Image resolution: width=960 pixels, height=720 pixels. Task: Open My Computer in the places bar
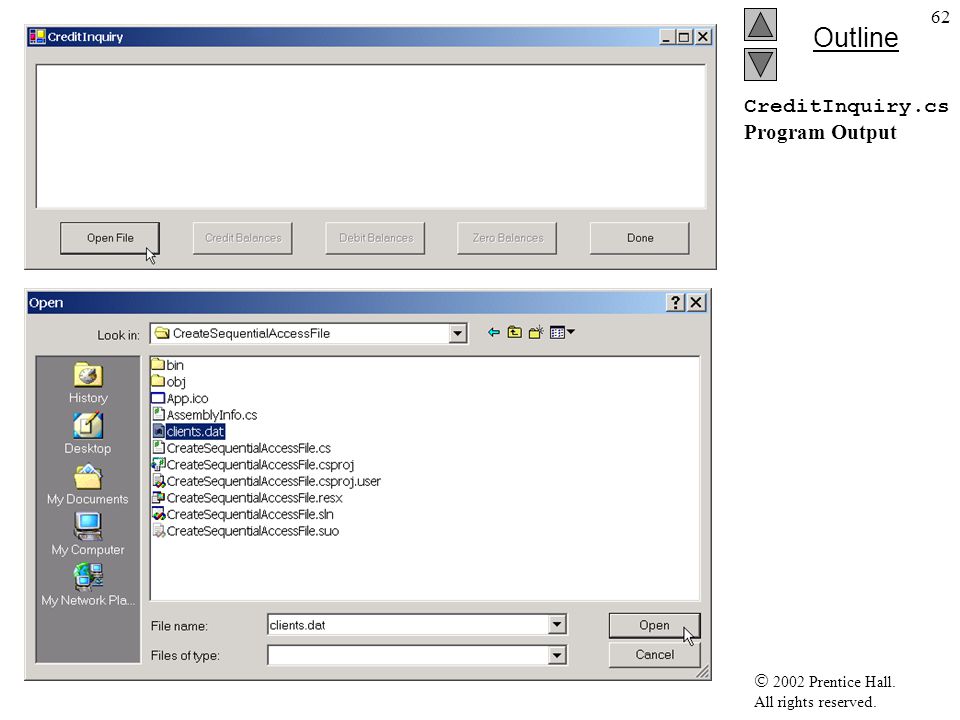pyautogui.click(x=88, y=534)
